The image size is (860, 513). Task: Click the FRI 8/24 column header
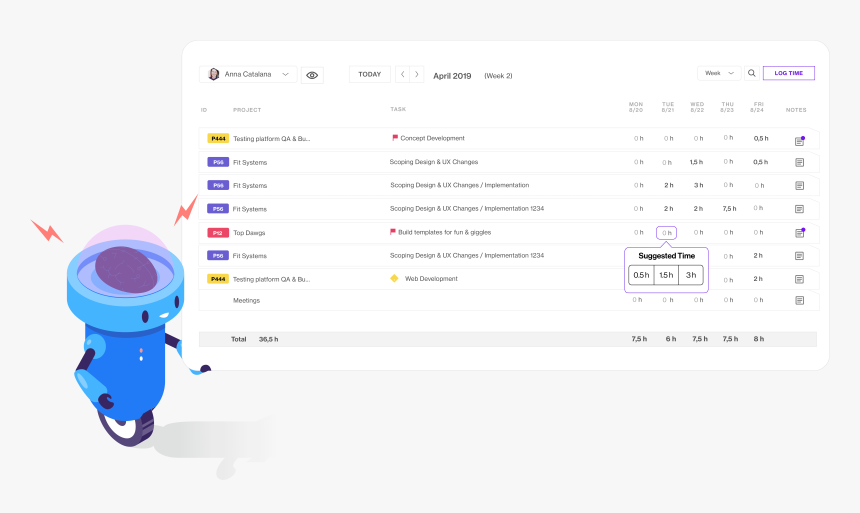(x=757, y=107)
